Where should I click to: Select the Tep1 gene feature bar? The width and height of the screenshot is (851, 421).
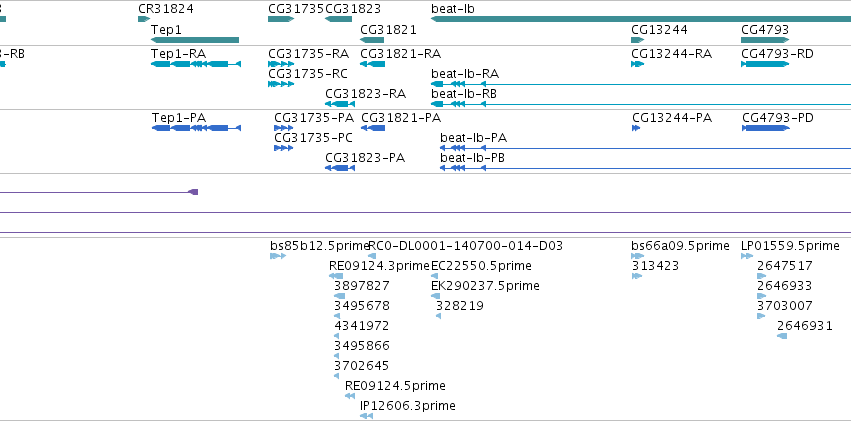click(x=195, y=40)
